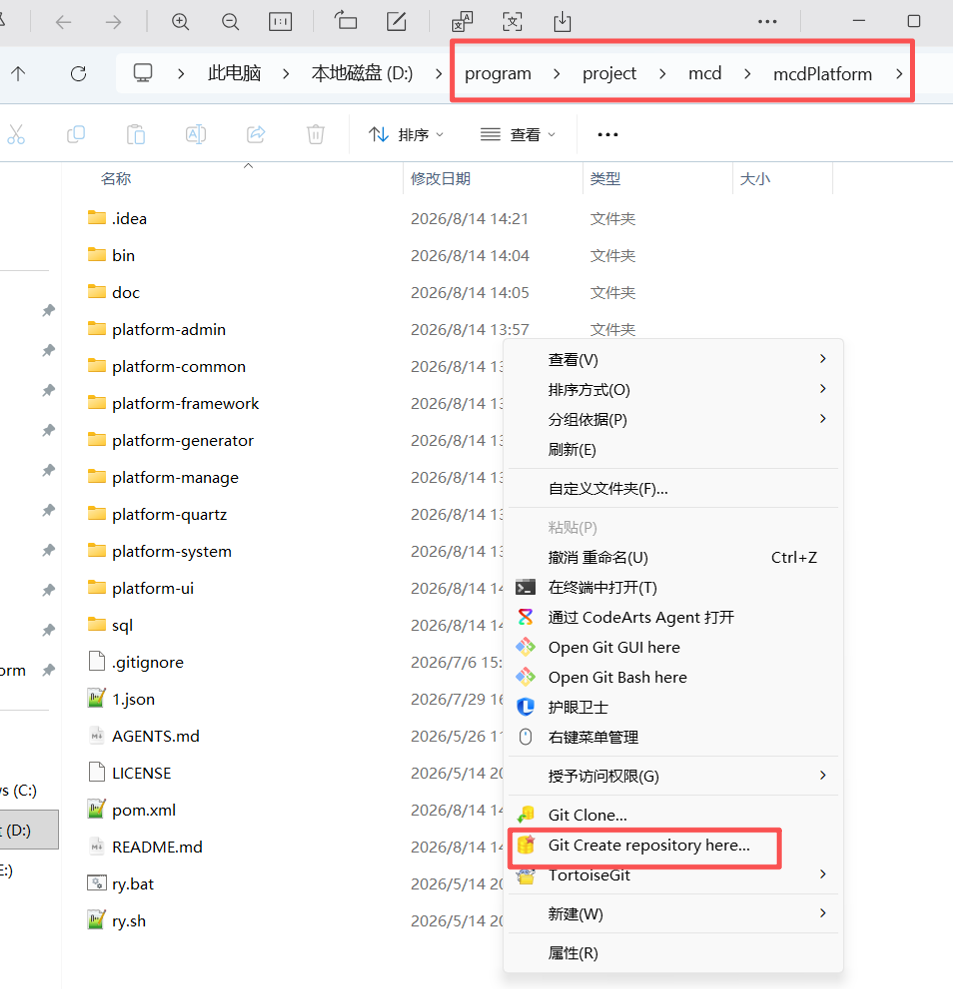Click the copy icon in Explorer toolbar
The height and width of the screenshot is (989, 953).
pyautogui.click(x=76, y=134)
